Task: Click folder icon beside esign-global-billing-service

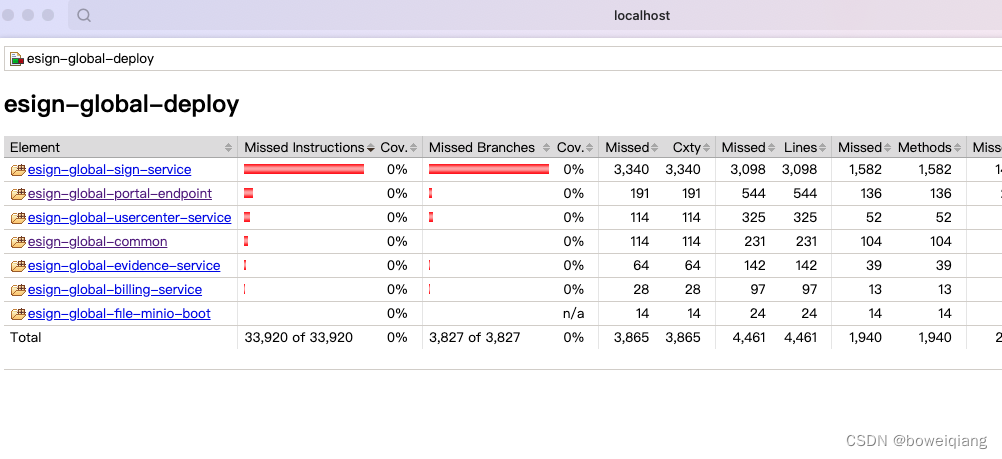Action: [x=18, y=290]
